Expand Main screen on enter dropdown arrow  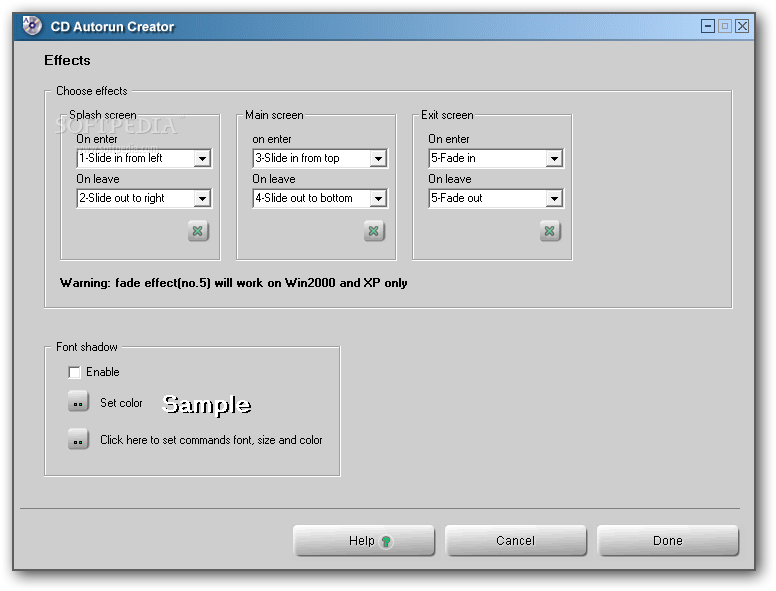coord(378,158)
